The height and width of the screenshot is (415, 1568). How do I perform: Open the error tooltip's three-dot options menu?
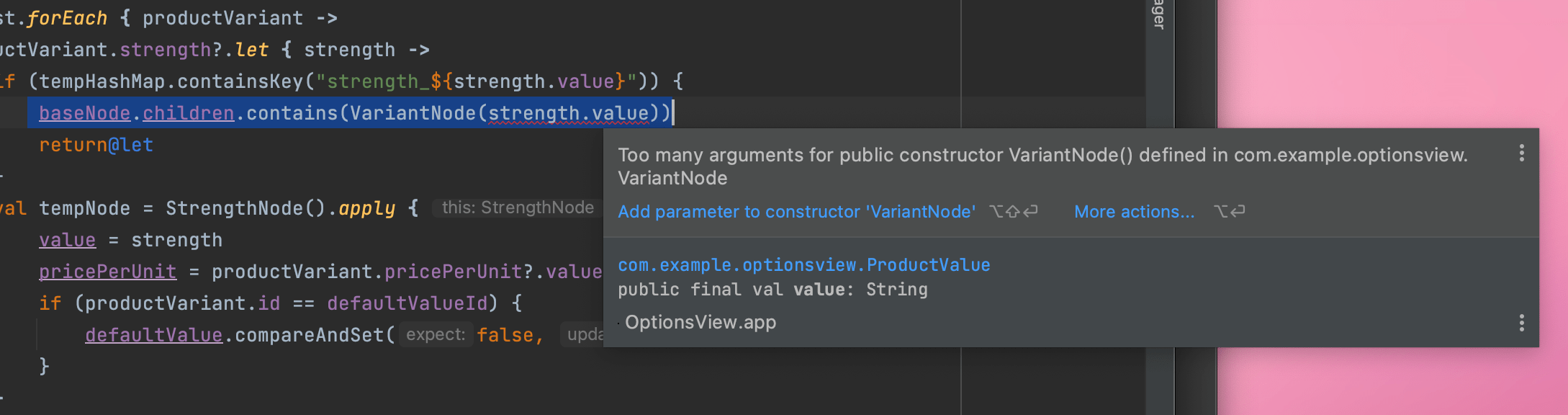point(1521,153)
